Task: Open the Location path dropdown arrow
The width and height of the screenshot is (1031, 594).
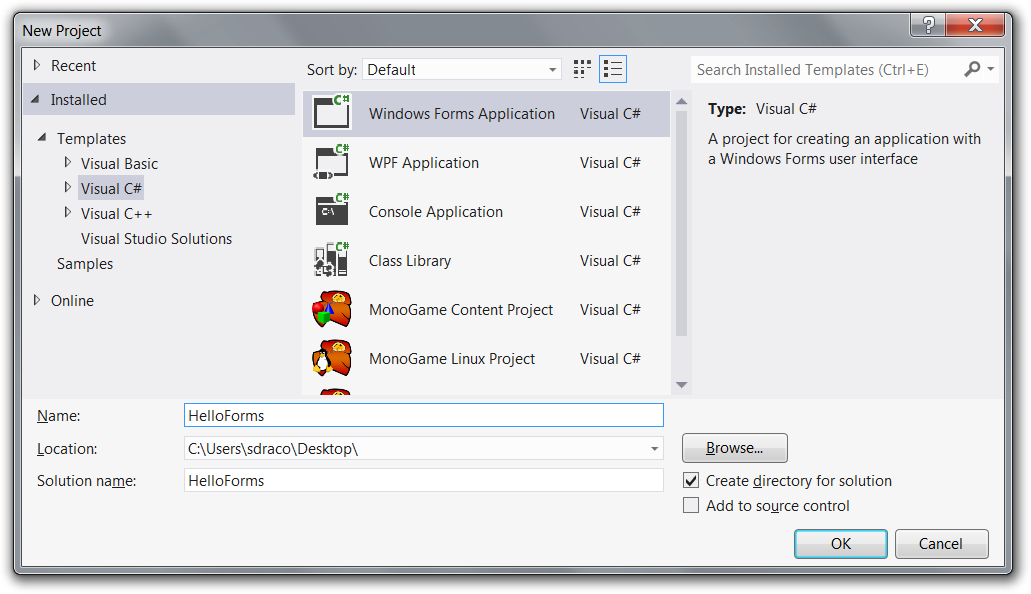Action: tap(655, 448)
